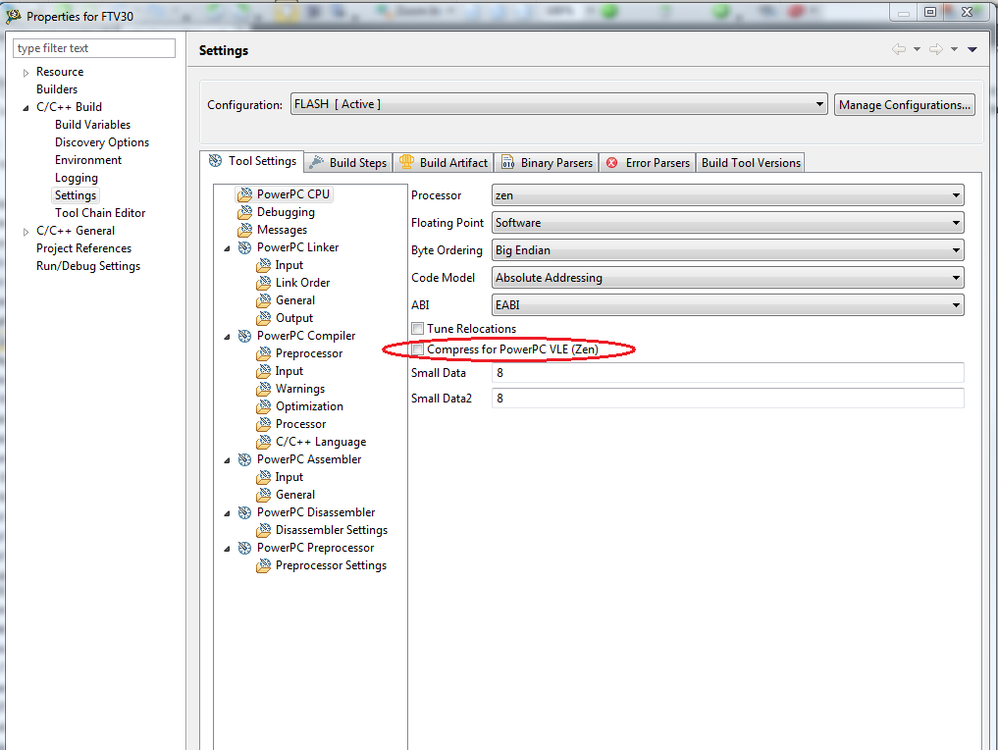Click the type filter text field
998x750 pixels.
tap(94, 48)
